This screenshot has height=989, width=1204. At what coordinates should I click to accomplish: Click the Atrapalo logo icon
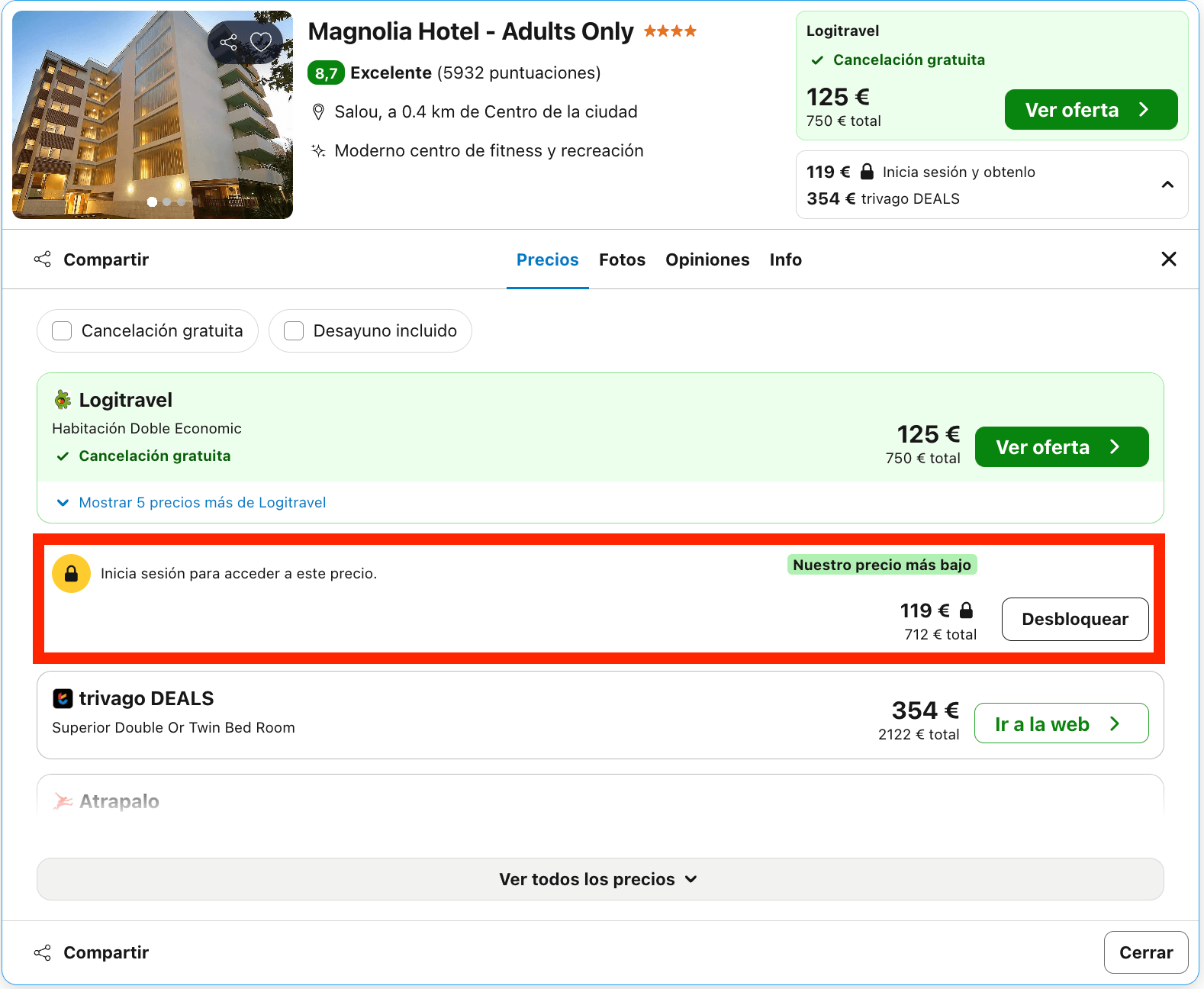point(63,801)
